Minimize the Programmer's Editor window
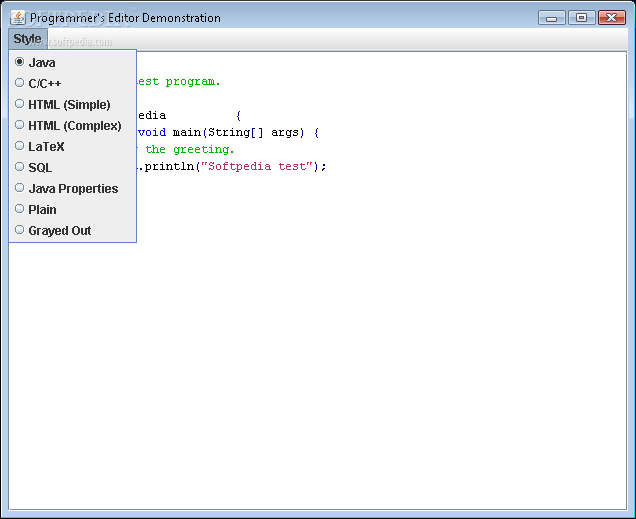636x519 pixels. (x=552, y=18)
